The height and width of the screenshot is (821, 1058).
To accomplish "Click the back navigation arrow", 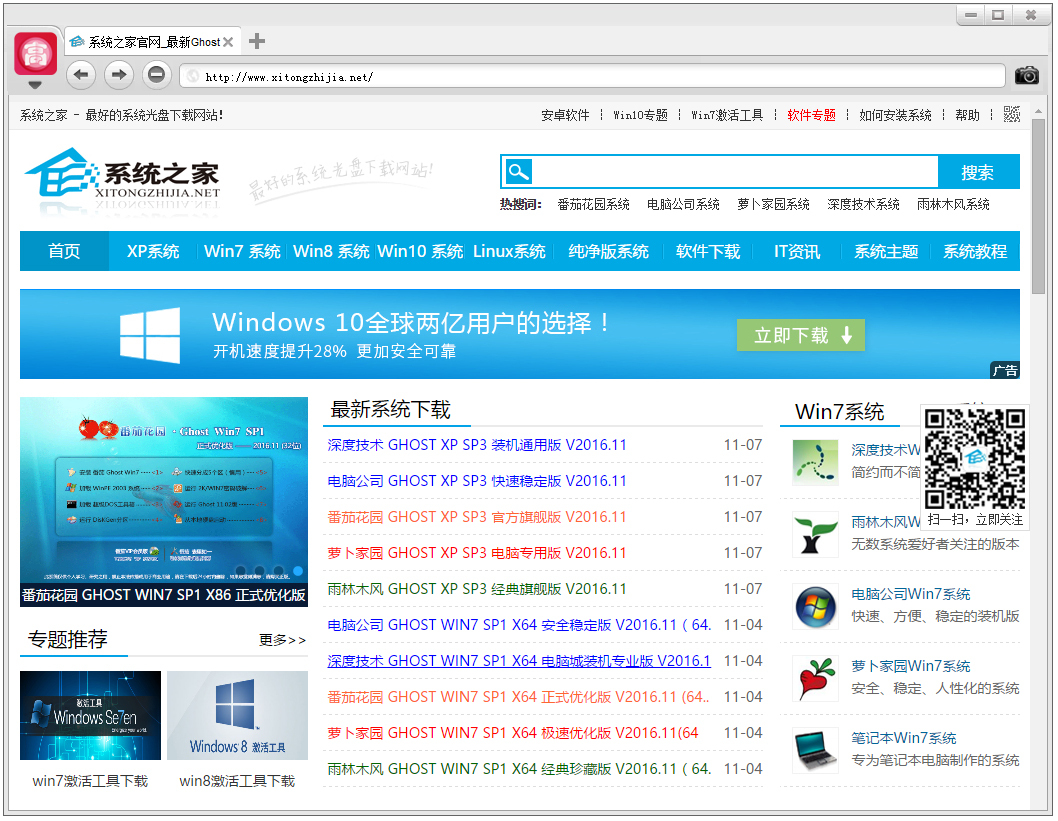I will pyautogui.click(x=80, y=74).
